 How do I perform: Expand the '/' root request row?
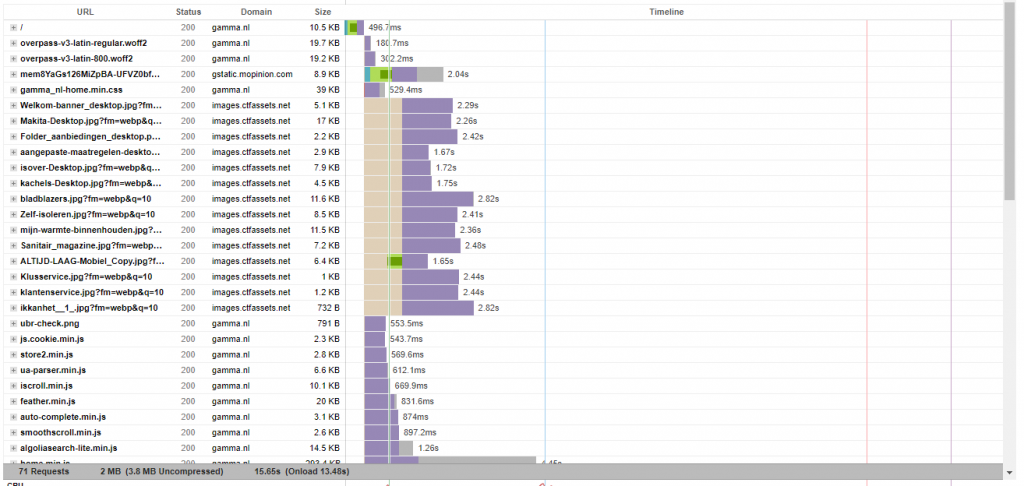point(13,27)
